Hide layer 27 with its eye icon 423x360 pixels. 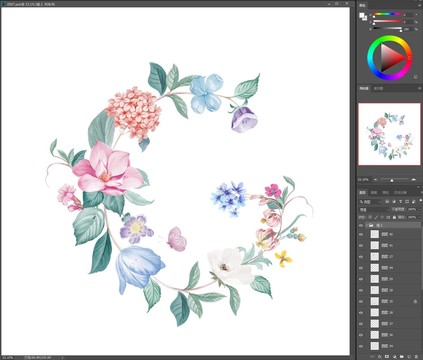pos(361,257)
